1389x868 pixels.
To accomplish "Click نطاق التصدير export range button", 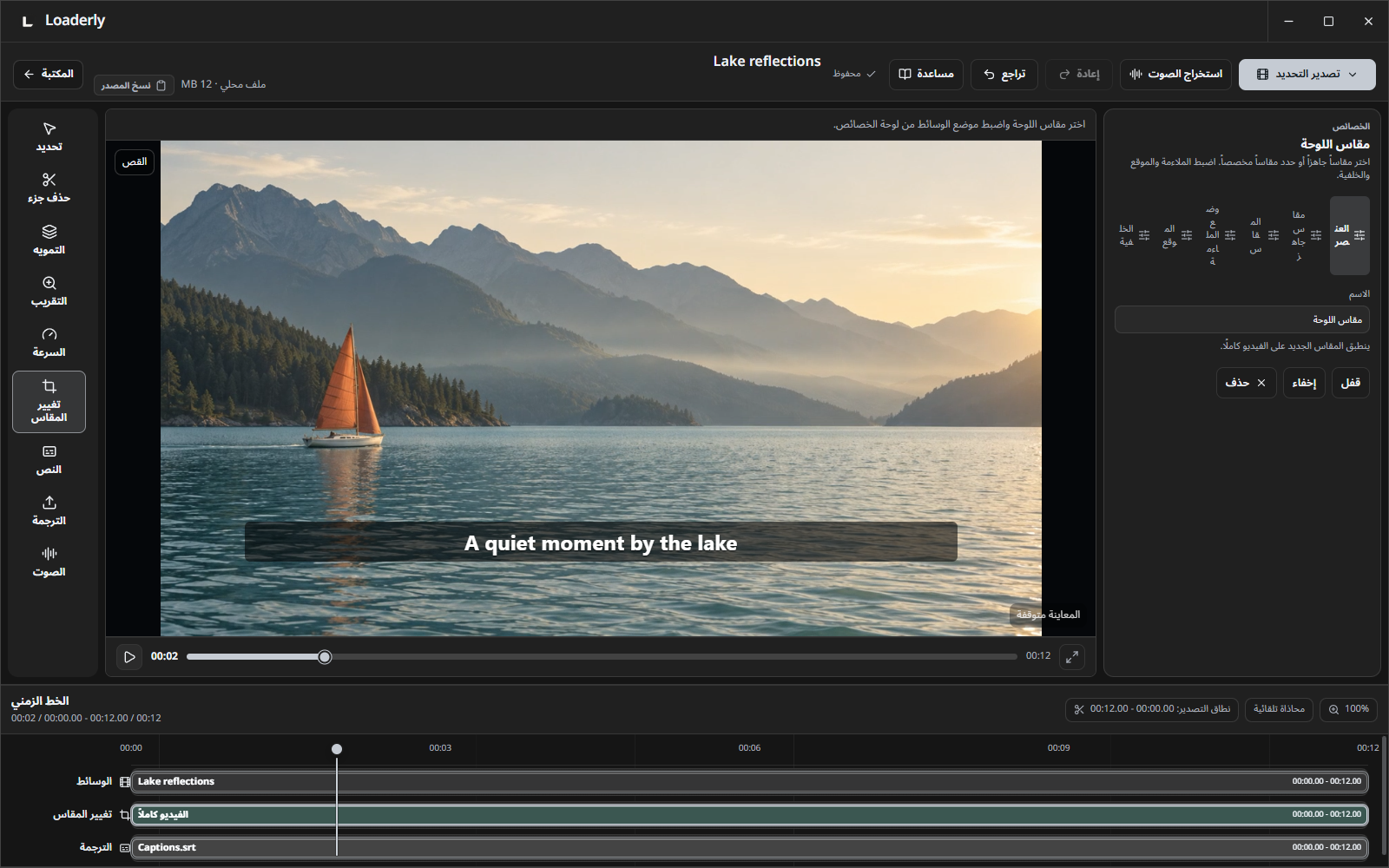I will click(x=1152, y=709).
